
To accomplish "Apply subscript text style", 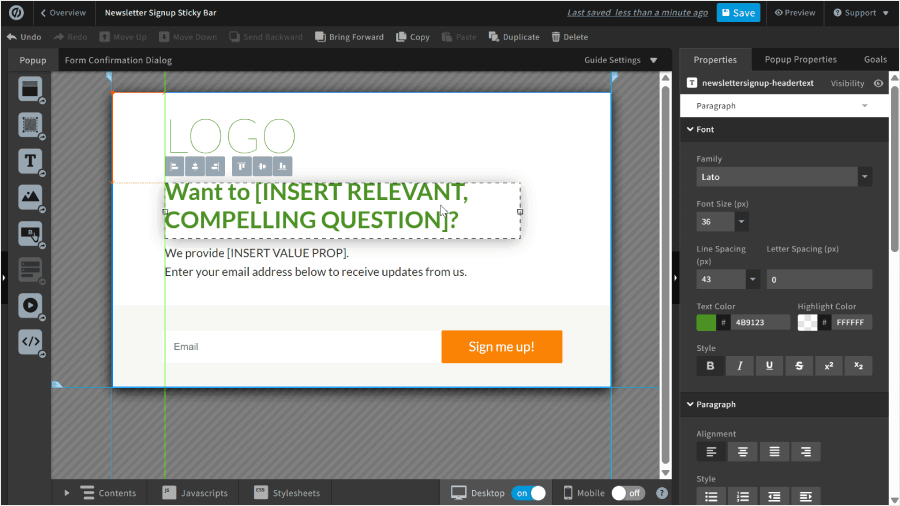I will (x=858, y=366).
